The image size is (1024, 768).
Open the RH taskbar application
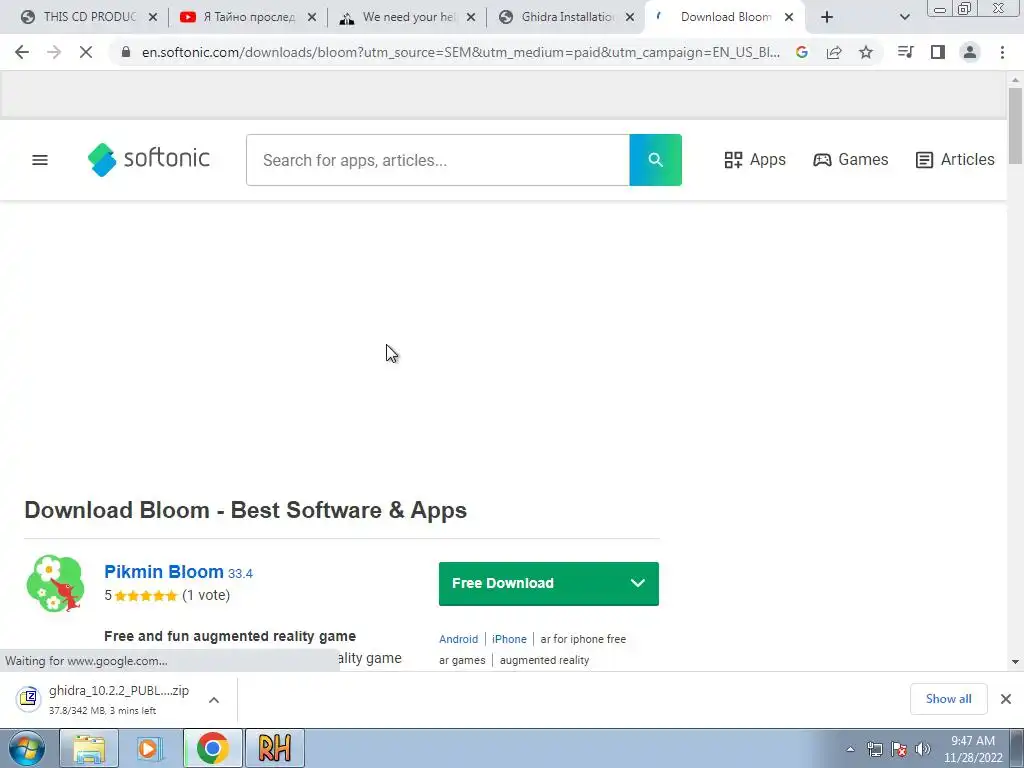[274, 748]
